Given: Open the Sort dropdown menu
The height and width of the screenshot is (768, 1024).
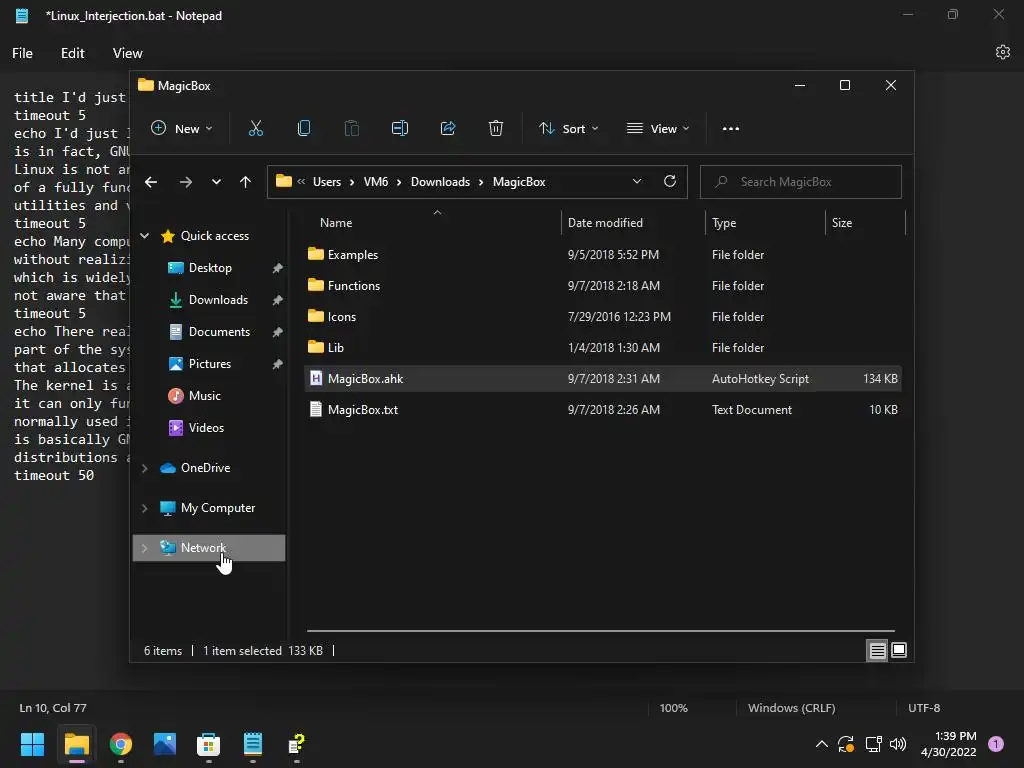Looking at the screenshot, I should [x=568, y=129].
